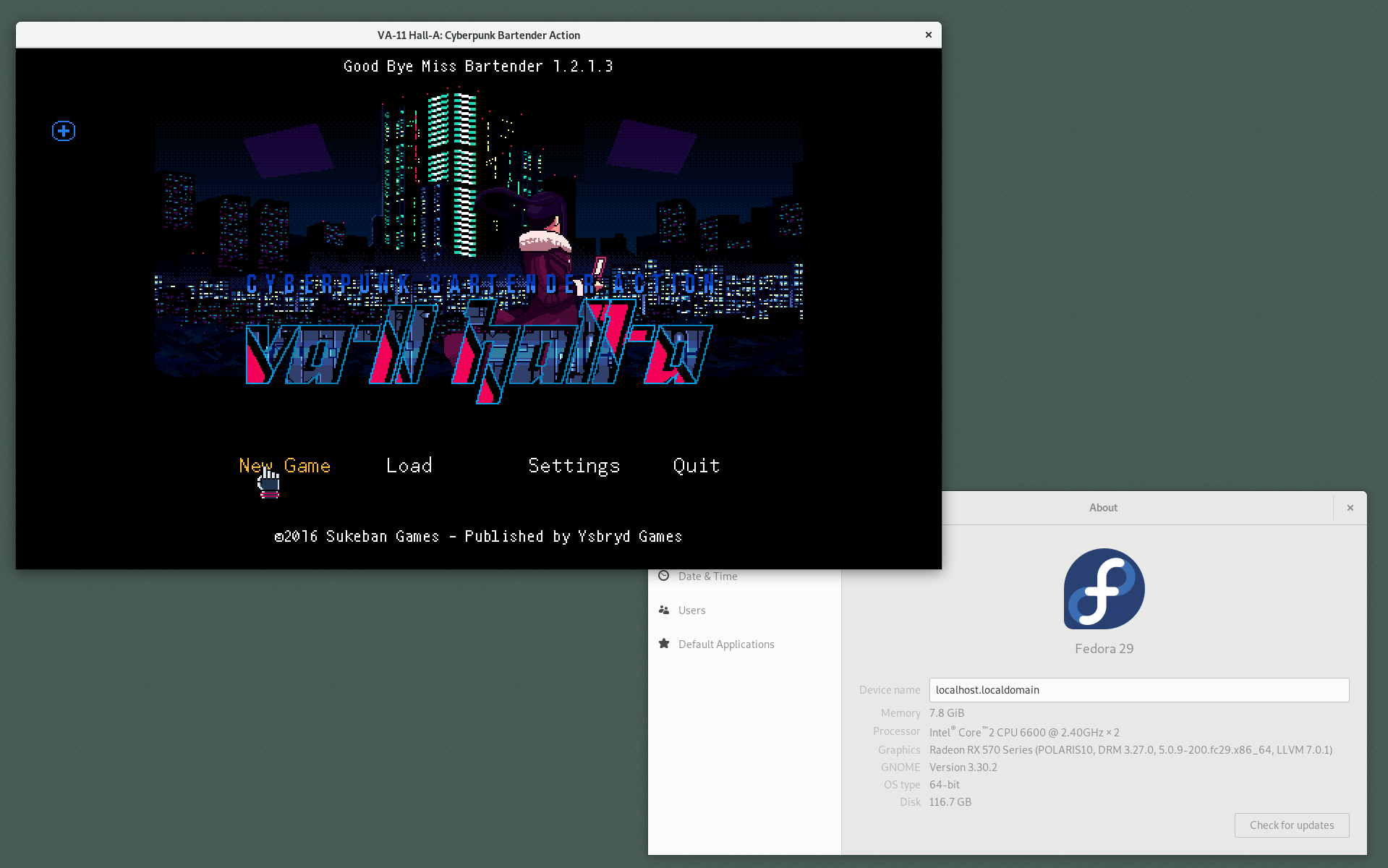Click the GNOME "Version 3.30.2" text

point(963,767)
